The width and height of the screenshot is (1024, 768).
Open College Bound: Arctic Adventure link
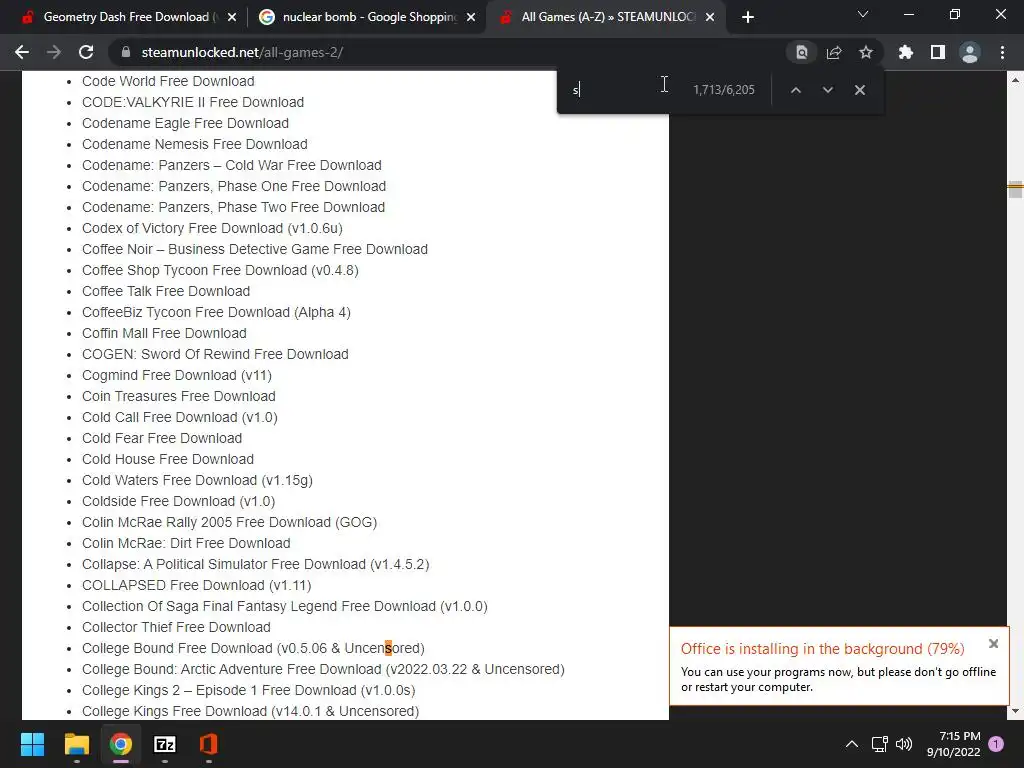323,669
